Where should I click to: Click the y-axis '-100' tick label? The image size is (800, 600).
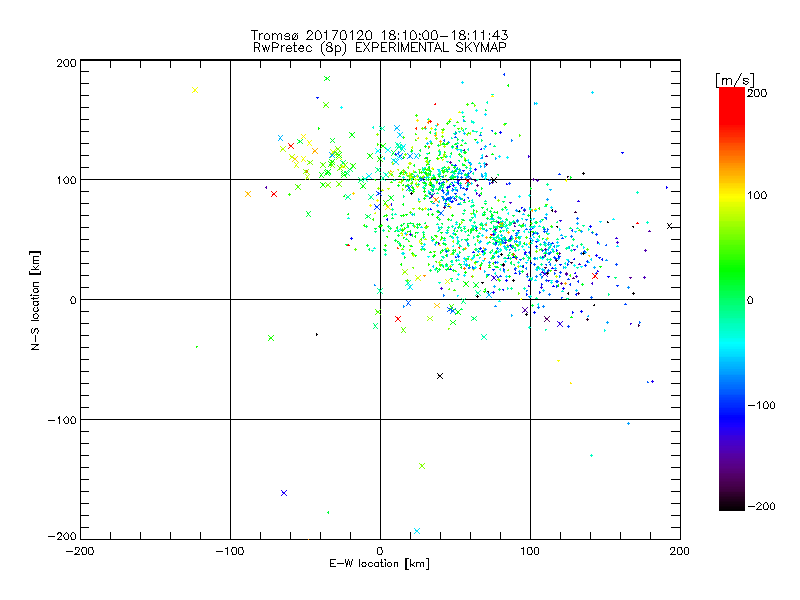pyautogui.click(x=62, y=420)
